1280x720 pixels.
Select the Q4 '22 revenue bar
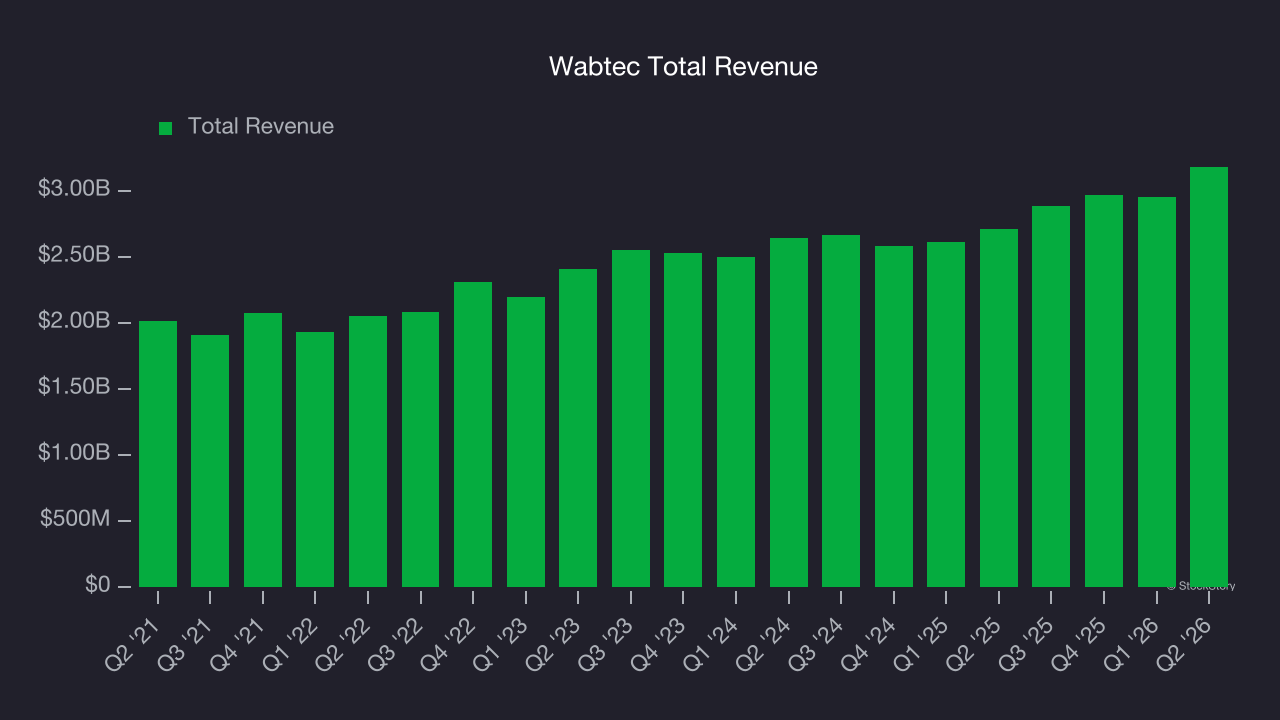tap(473, 434)
